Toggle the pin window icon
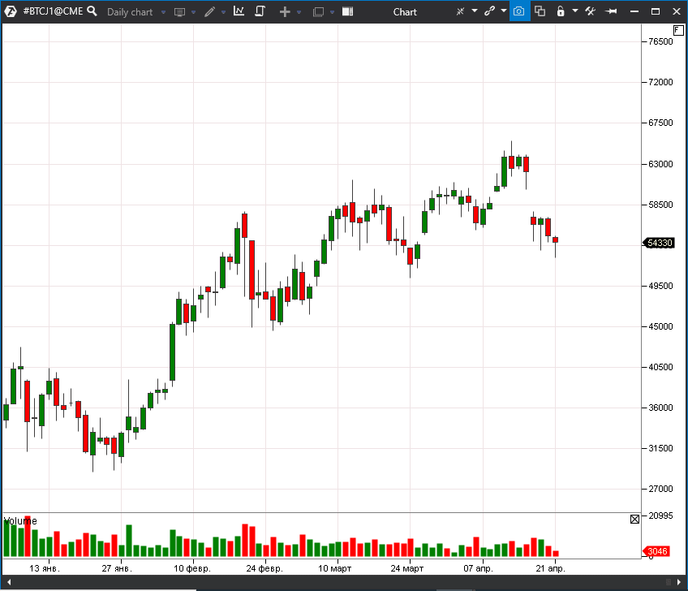 (x=607, y=12)
